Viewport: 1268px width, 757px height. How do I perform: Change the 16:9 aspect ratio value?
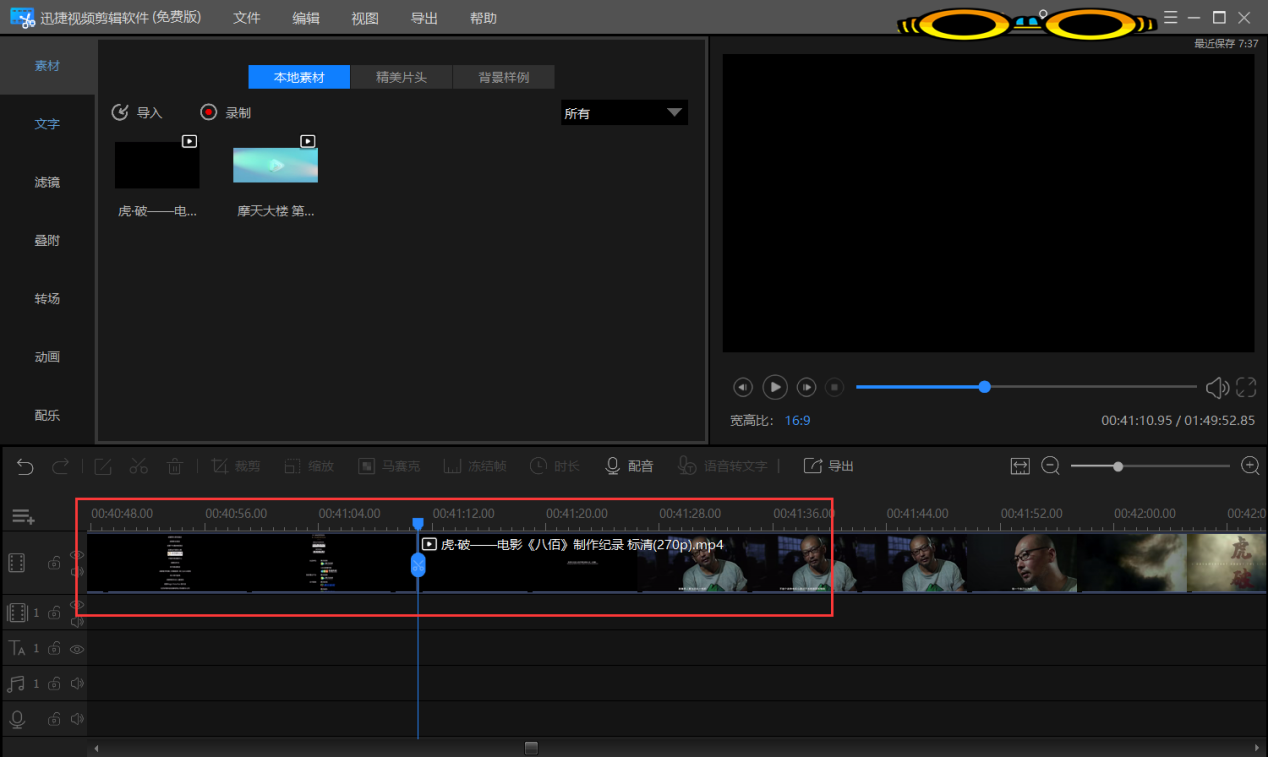797,420
